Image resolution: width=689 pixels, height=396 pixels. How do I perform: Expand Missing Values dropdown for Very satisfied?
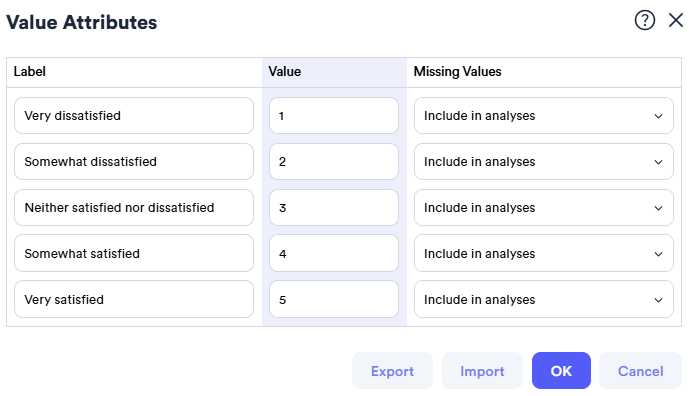click(x=544, y=299)
